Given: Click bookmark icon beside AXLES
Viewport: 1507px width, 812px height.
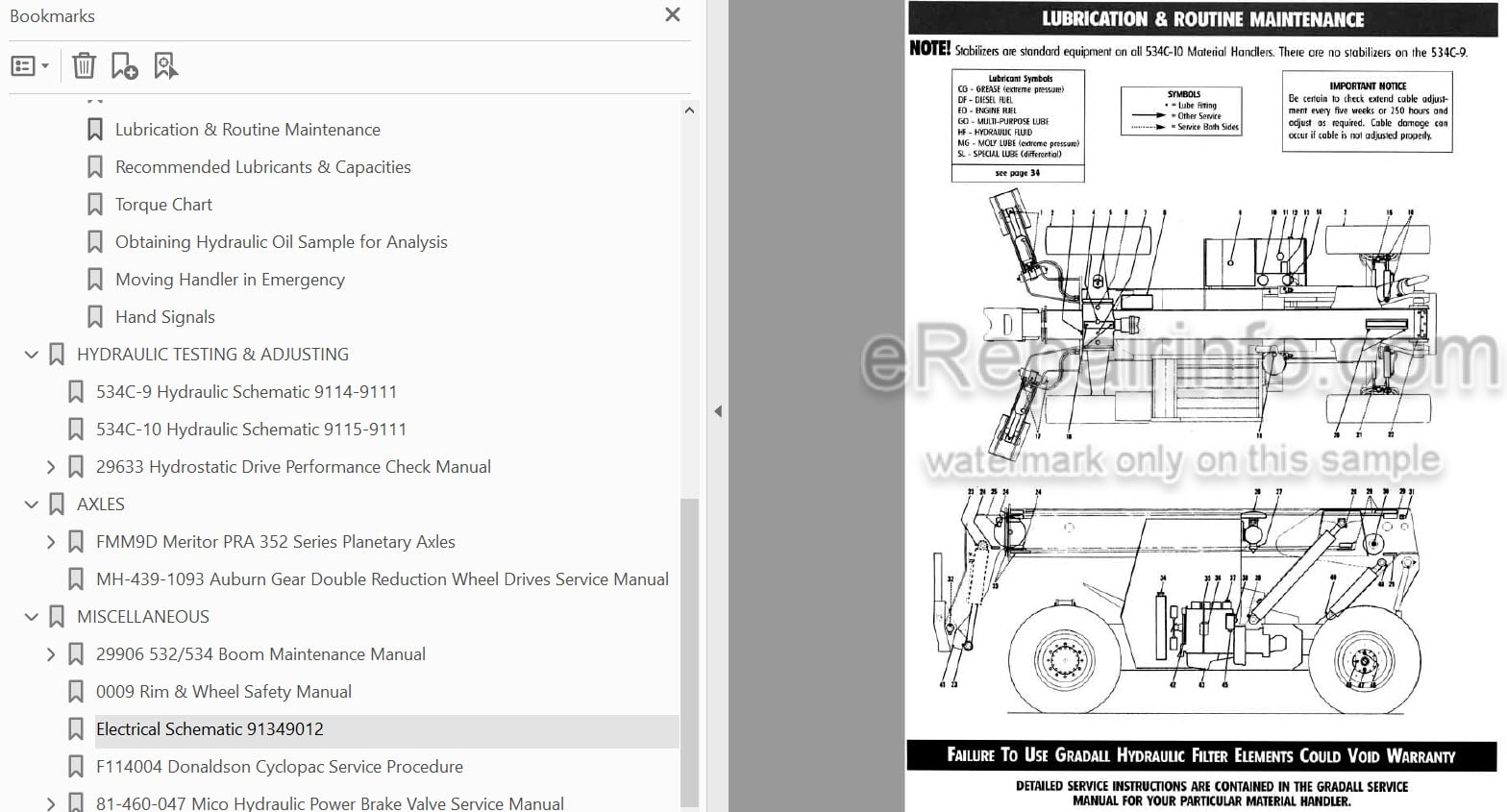Looking at the screenshot, I should point(57,504).
